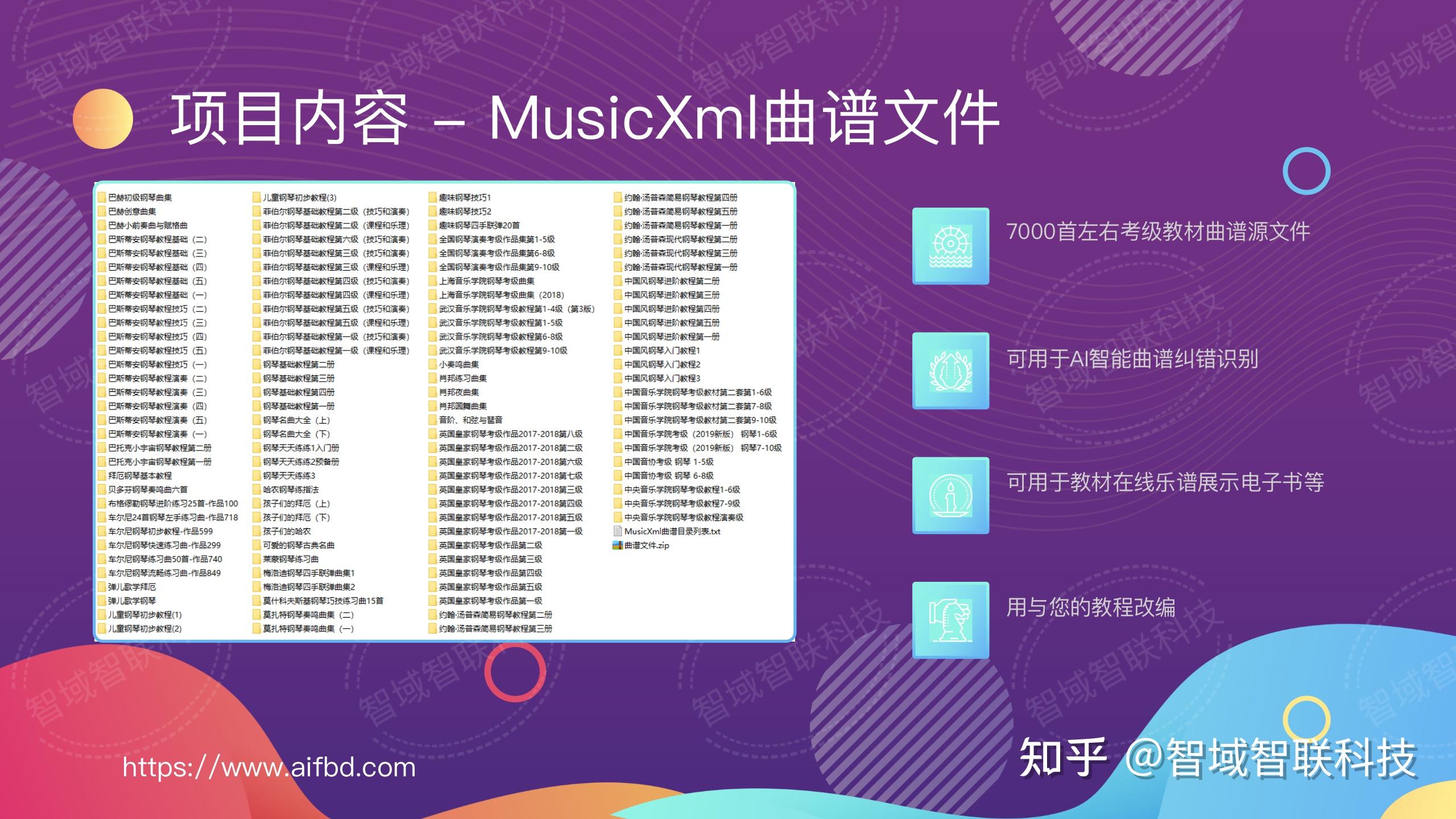The width and height of the screenshot is (1456, 819).
Task: Select the folder name 武汉音乐学院钢琴考级教程第1-4级（第3版）
Action: point(517,309)
